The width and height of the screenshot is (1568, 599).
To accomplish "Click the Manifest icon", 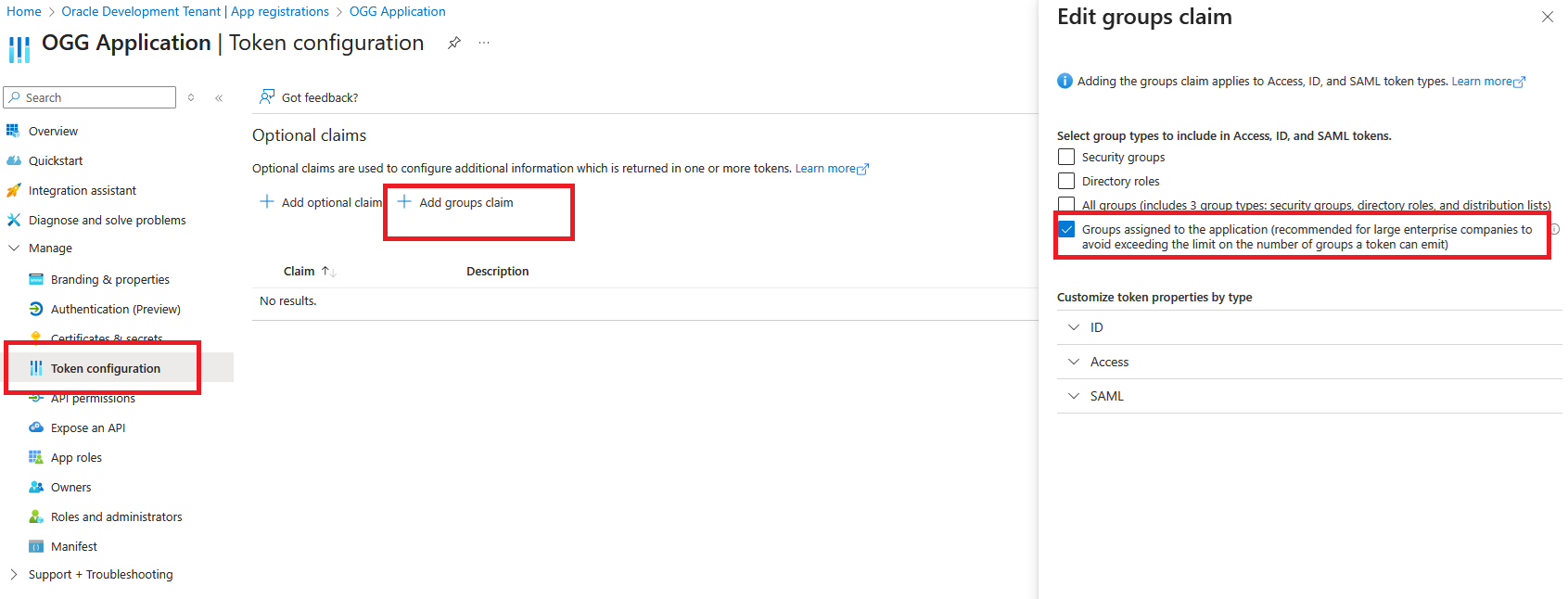I will [36, 546].
